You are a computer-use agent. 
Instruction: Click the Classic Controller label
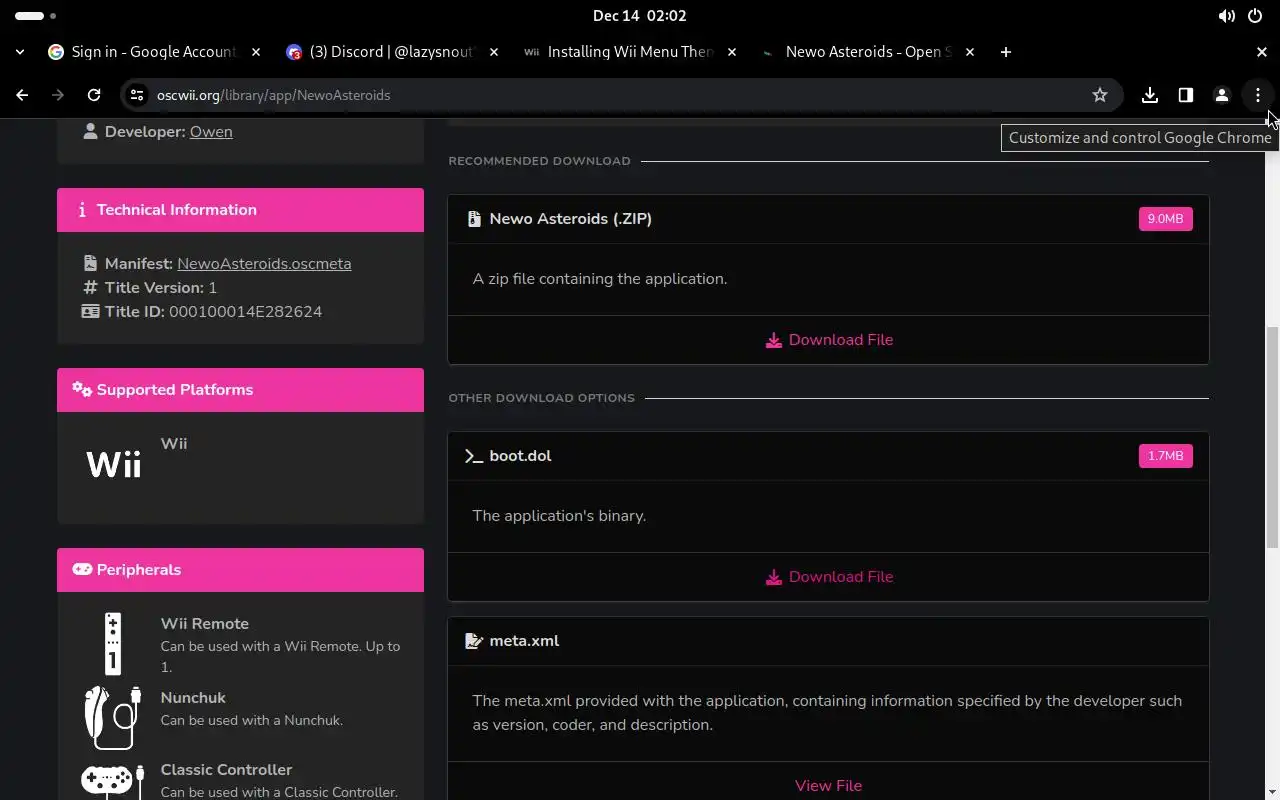click(226, 770)
